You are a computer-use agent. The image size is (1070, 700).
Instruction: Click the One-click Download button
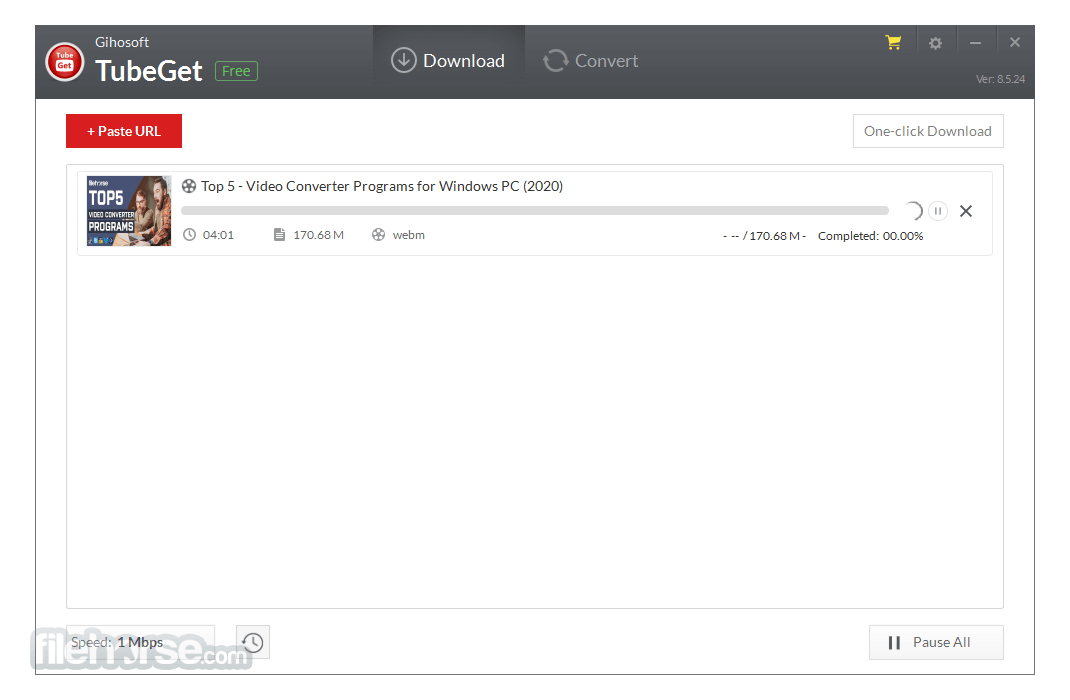coord(928,131)
